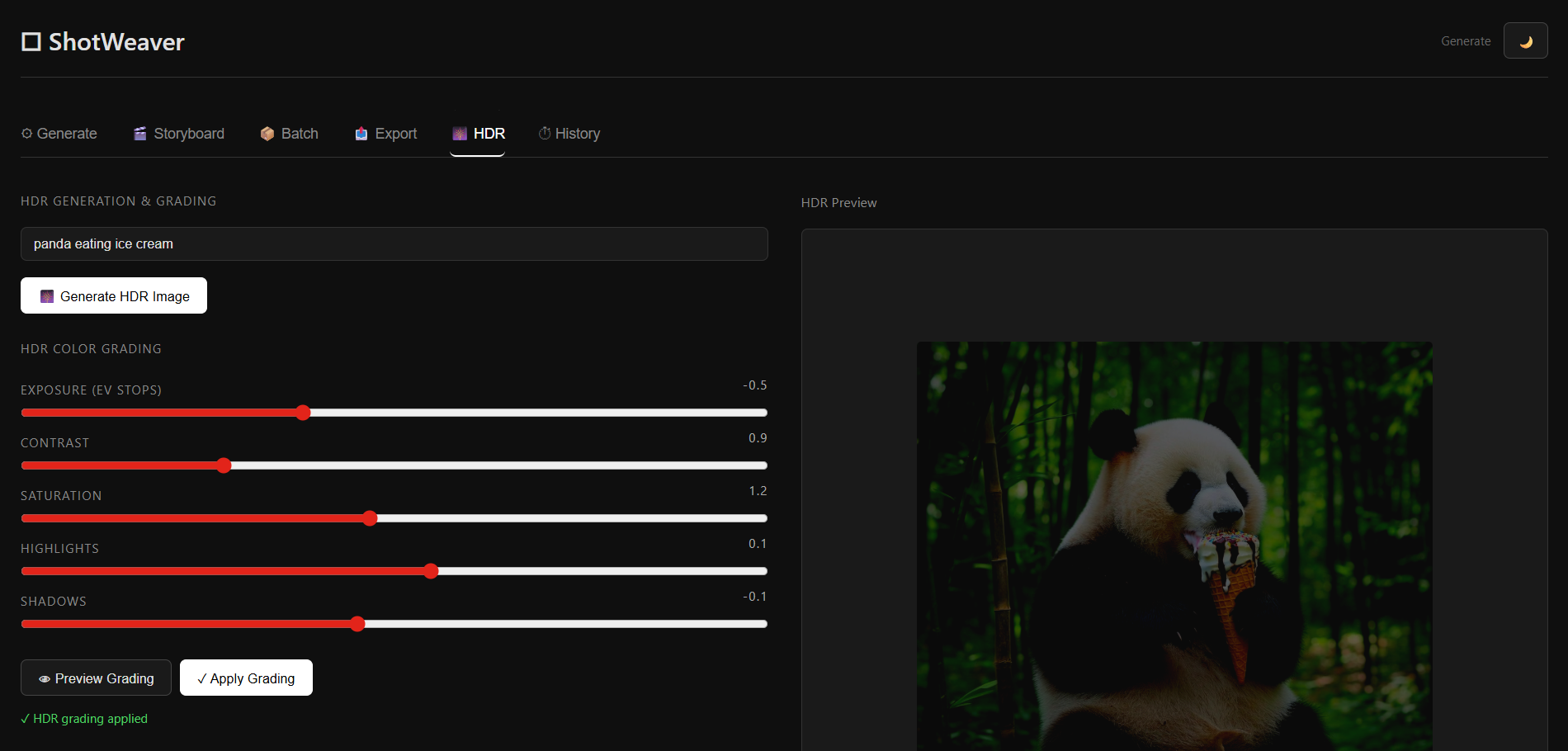The height and width of the screenshot is (751, 1568).
Task: Click the eye icon on the Preview Grading button
Action: [45, 679]
